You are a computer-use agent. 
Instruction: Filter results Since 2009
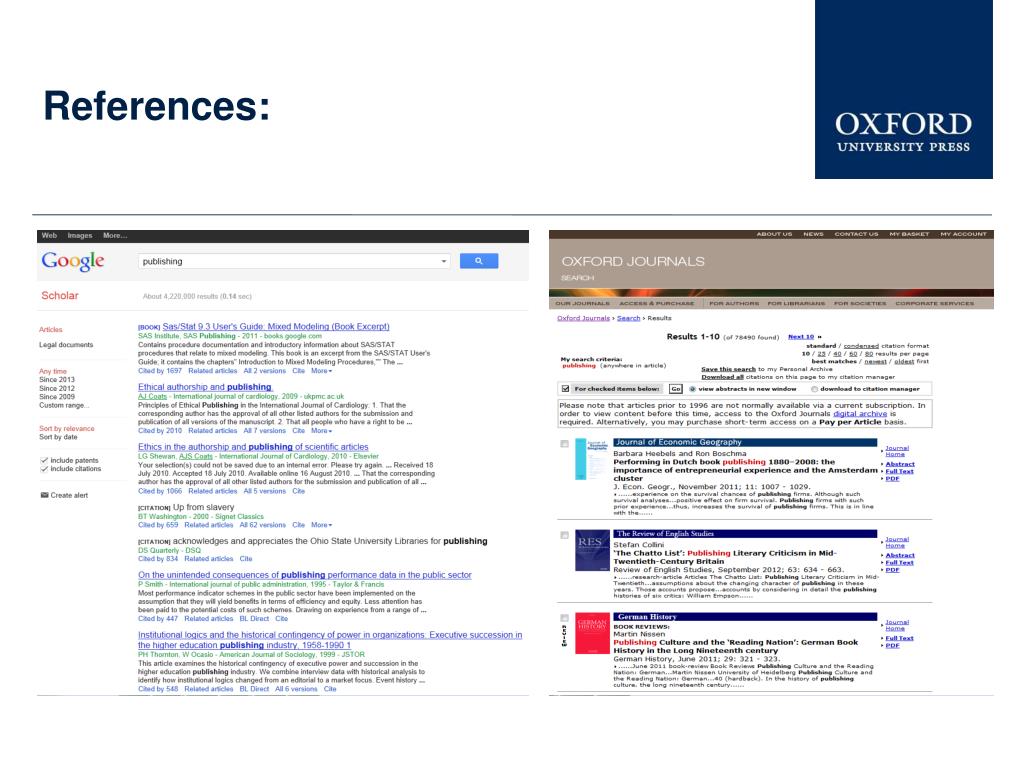click(x=57, y=397)
